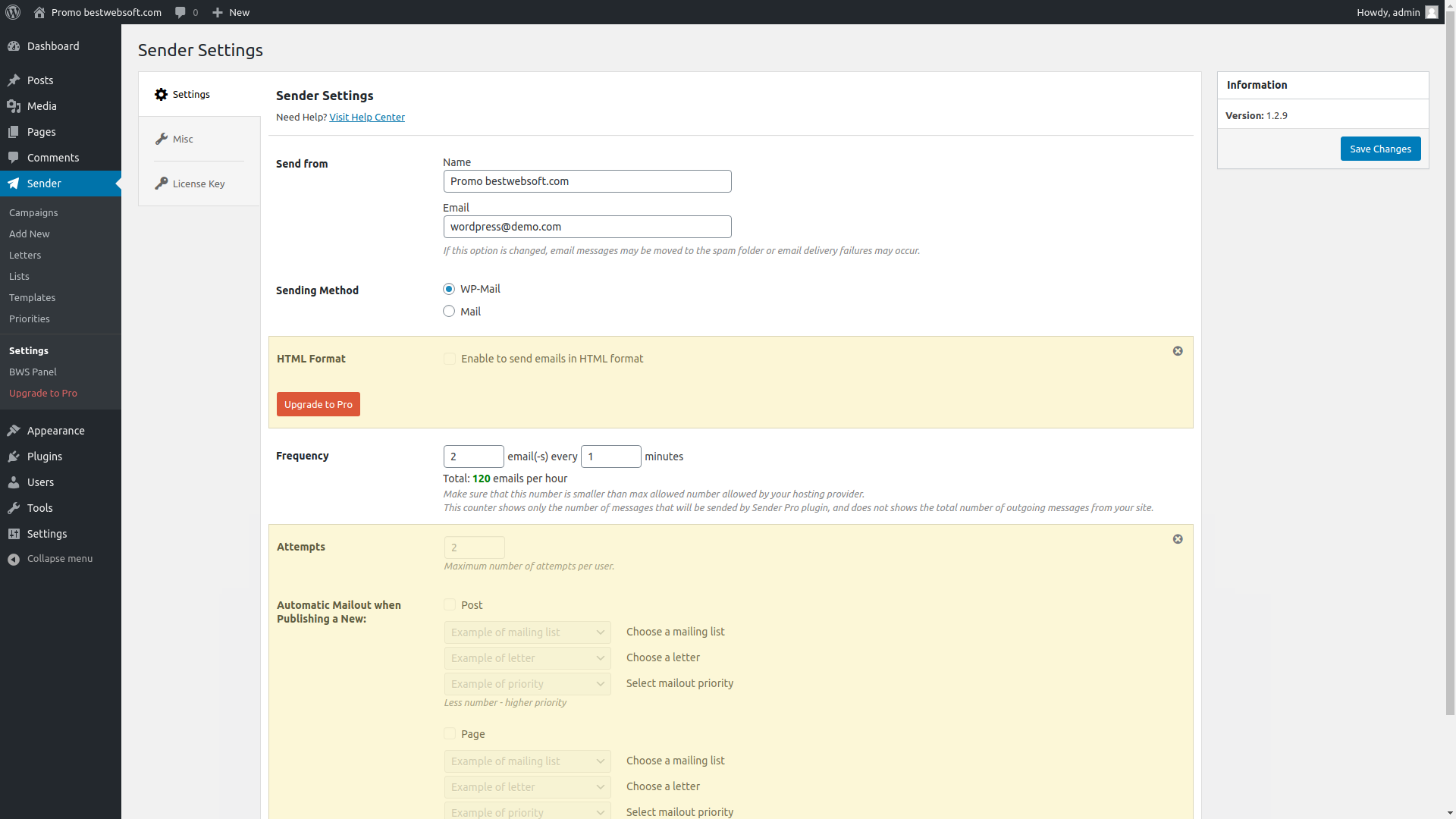Click the Tools wrench icon in sidebar
The width and height of the screenshot is (1456, 819).
[14, 508]
